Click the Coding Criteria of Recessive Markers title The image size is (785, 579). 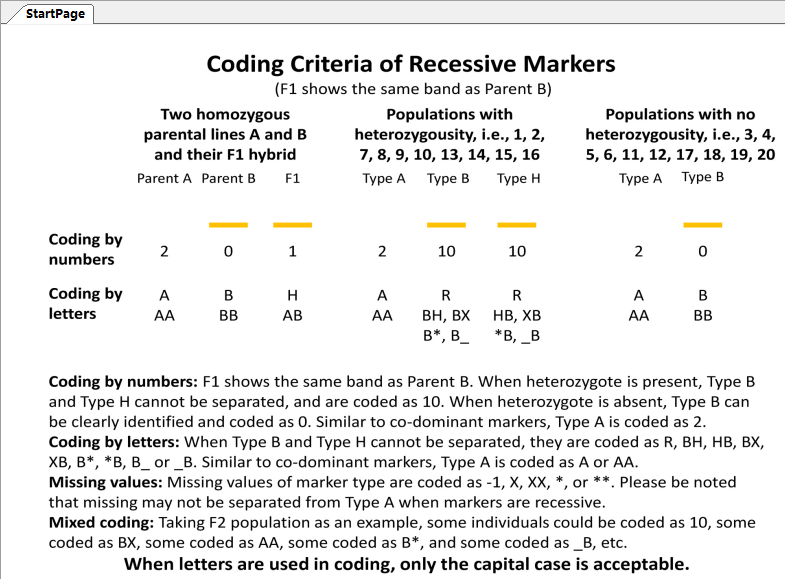pyautogui.click(x=411, y=64)
